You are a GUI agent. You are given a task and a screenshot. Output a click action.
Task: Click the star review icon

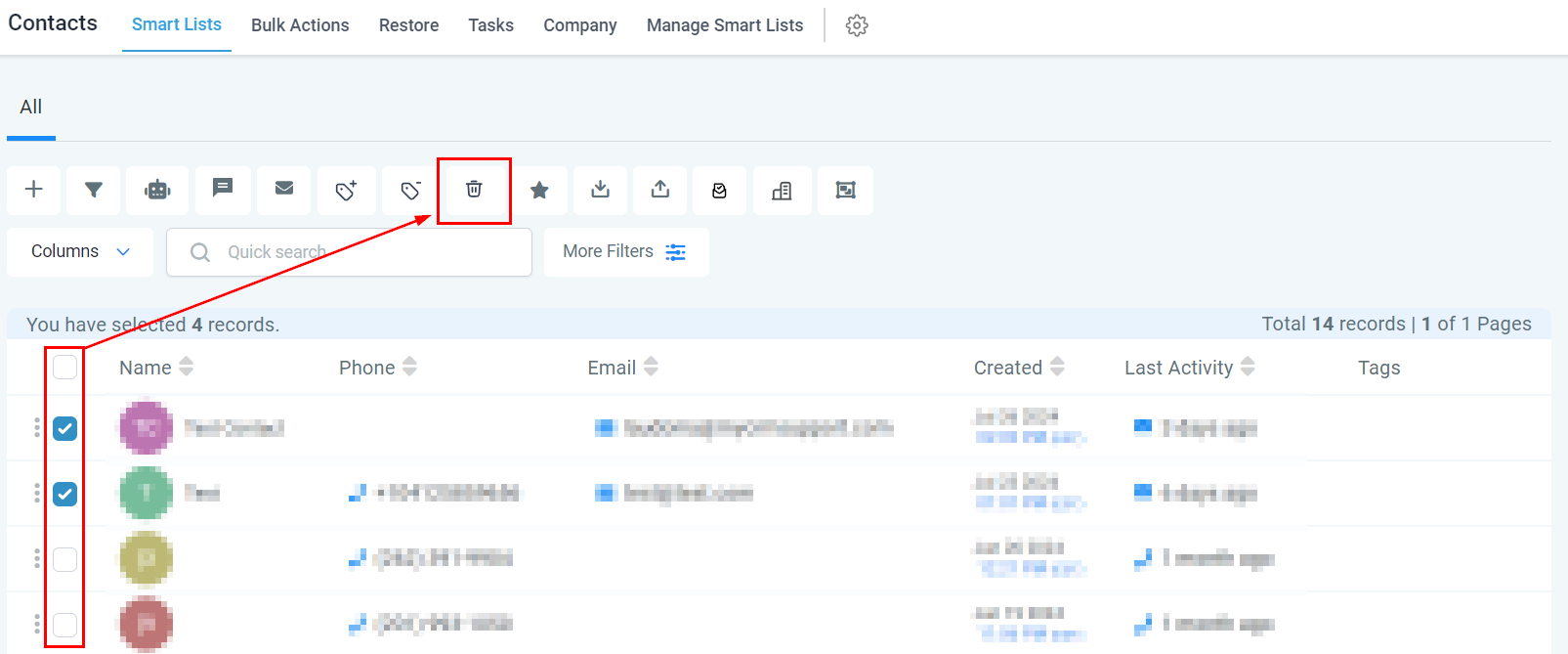pyautogui.click(x=539, y=190)
